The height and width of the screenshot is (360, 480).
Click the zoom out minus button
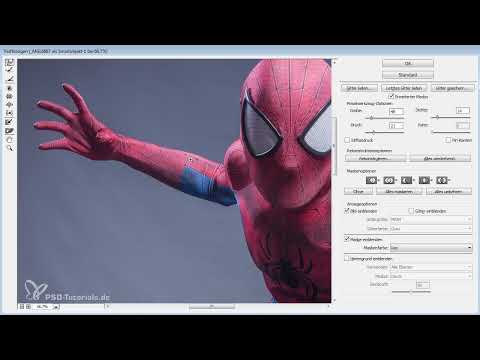22,306
